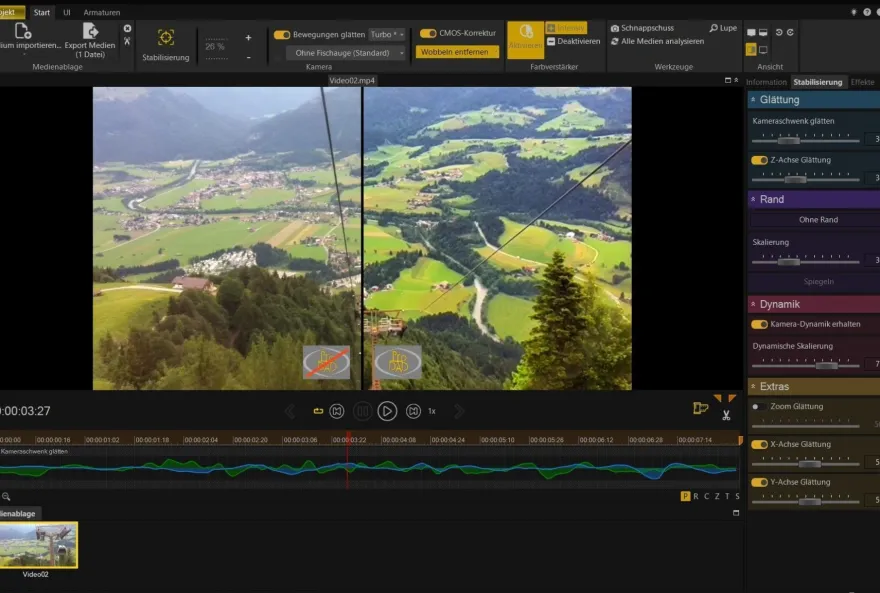The width and height of the screenshot is (880, 593).
Task: Toggle CMOS-Korrektur switch
Action: pyautogui.click(x=428, y=33)
